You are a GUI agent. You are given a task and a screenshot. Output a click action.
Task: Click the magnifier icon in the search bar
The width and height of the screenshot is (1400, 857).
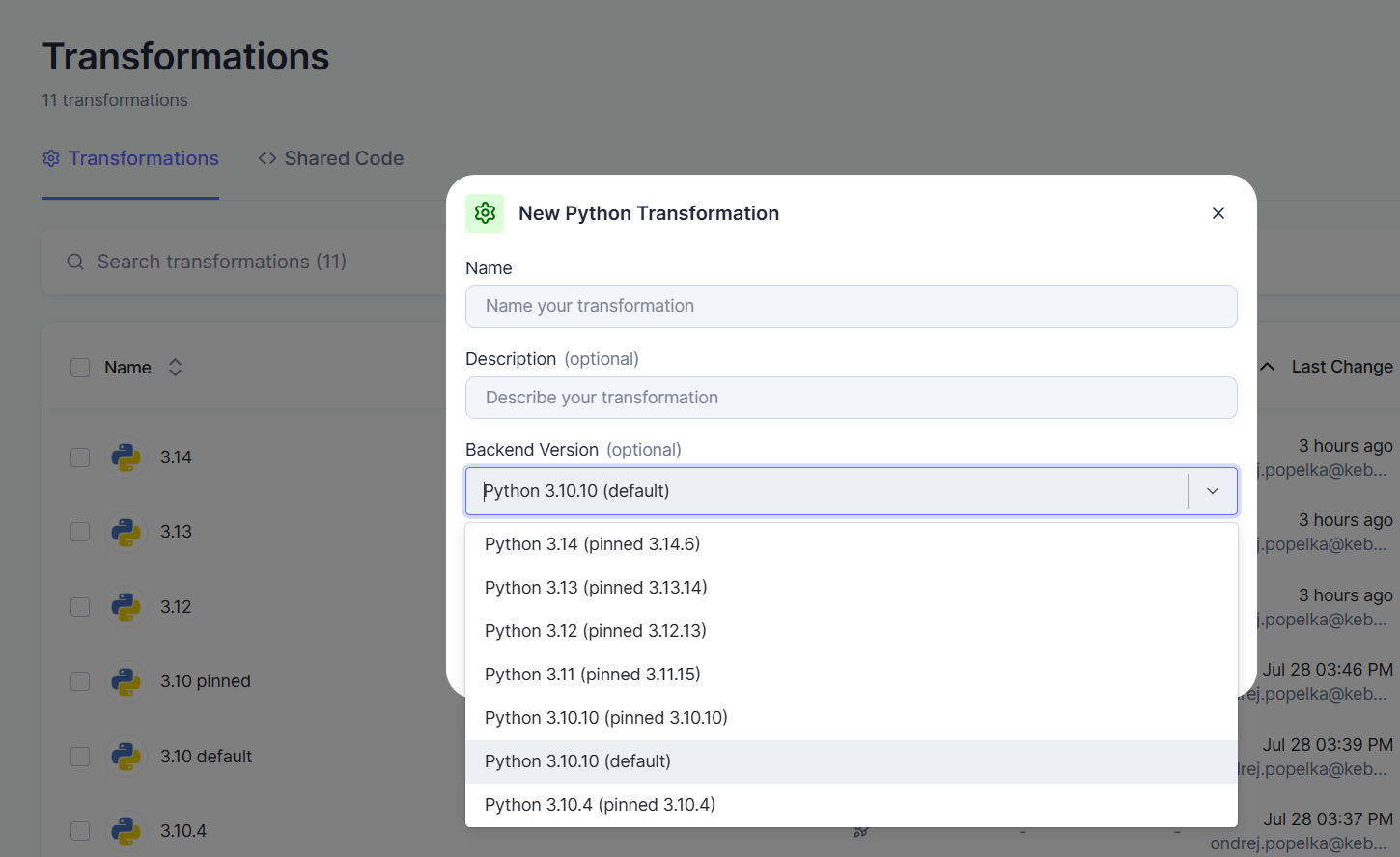click(x=75, y=262)
